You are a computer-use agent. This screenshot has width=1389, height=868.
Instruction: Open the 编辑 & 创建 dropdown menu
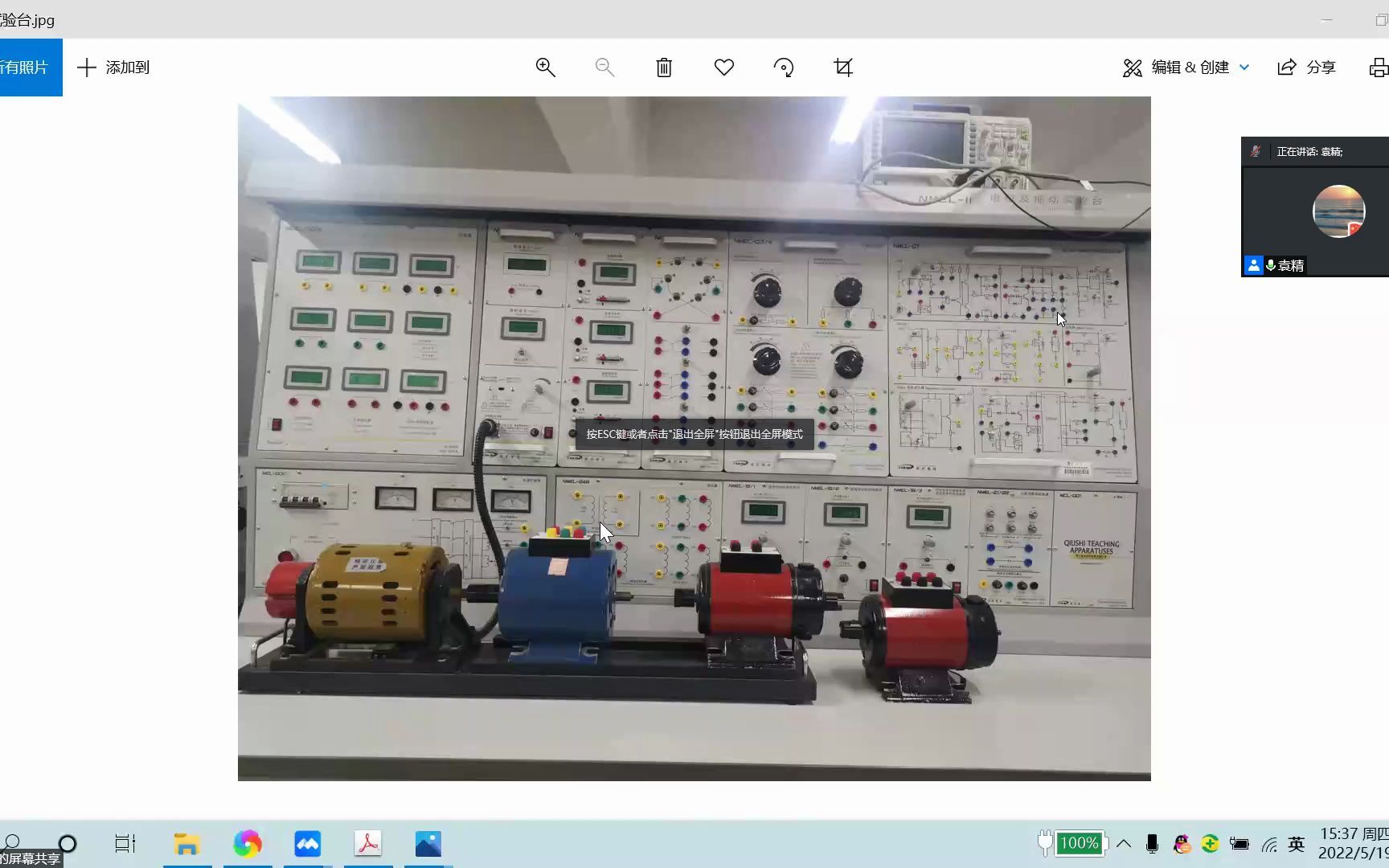(1186, 68)
